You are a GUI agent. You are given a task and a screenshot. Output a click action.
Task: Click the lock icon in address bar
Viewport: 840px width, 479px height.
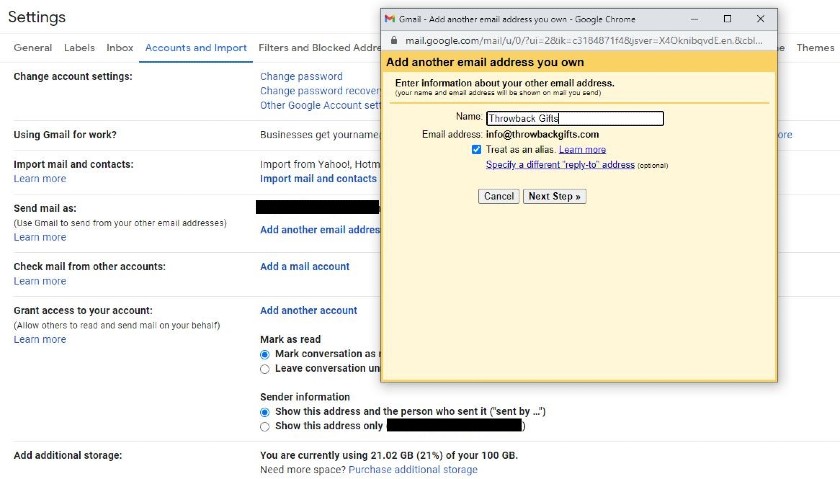(394, 40)
